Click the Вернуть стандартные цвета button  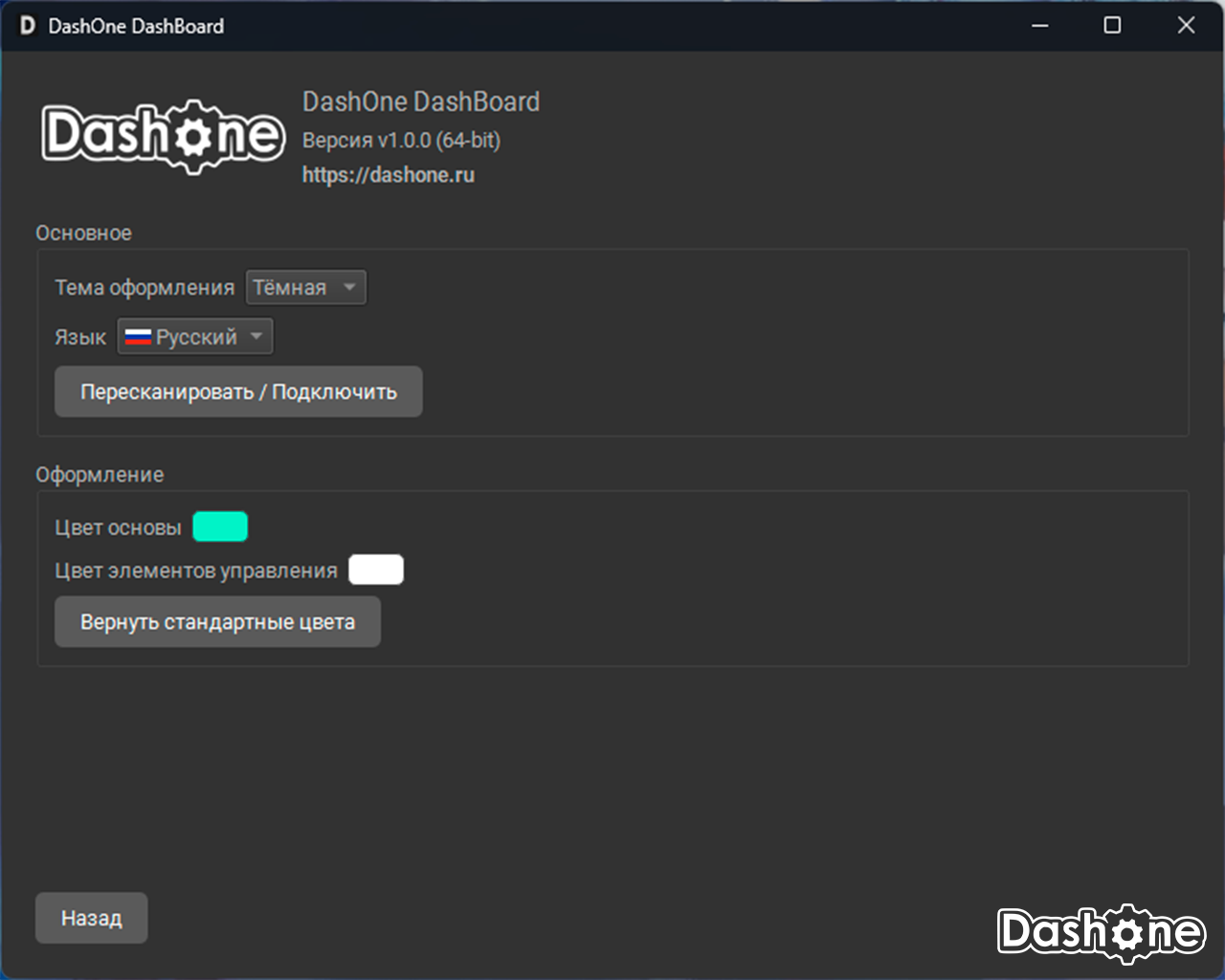[217, 622]
